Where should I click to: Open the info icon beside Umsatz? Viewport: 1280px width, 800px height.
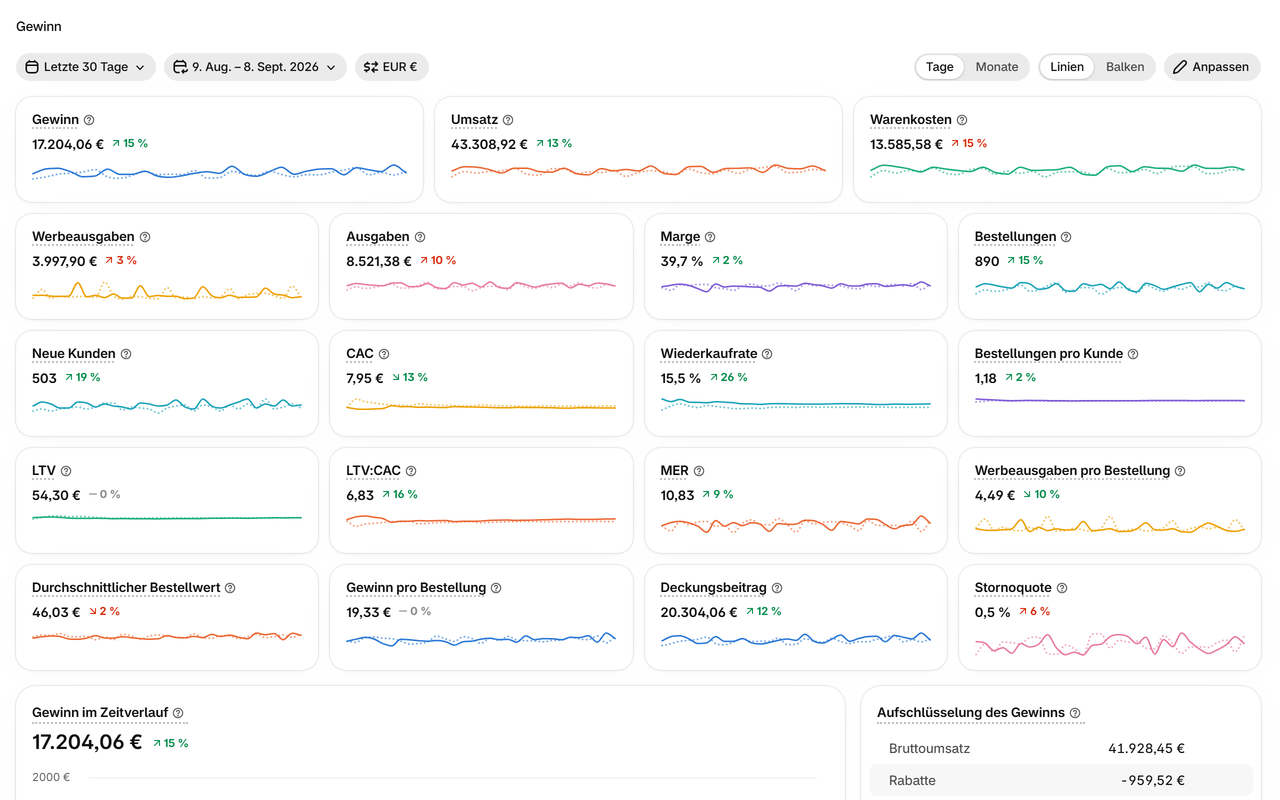(x=508, y=120)
